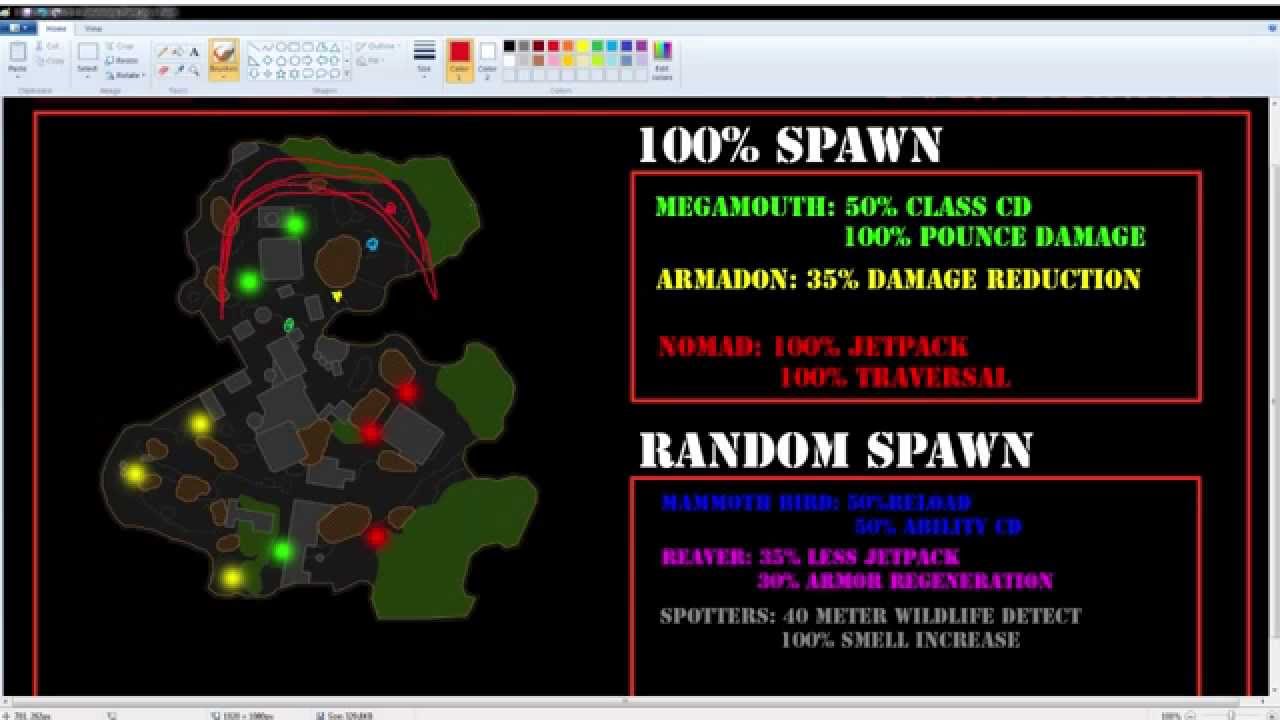Screen dimensions: 1280x720
Task: Choose the Curve shape in the gallery
Action: click(267, 47)
